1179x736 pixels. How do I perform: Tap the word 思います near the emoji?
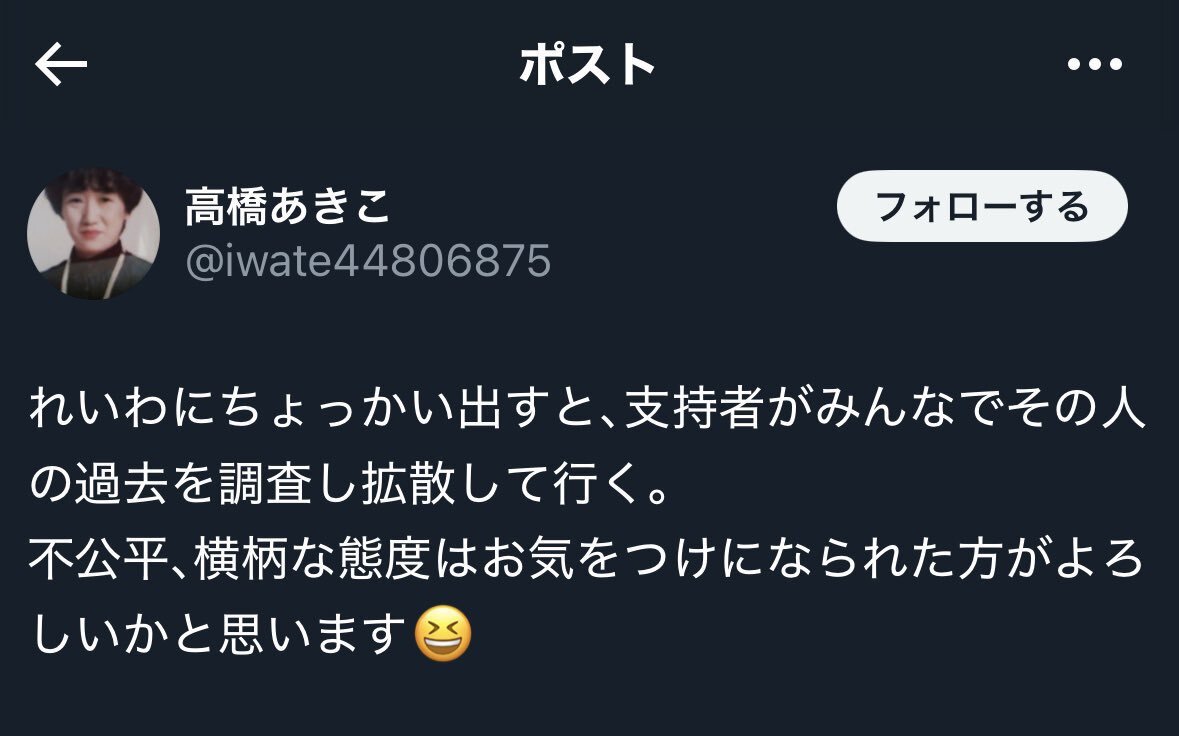pos(312,634)
